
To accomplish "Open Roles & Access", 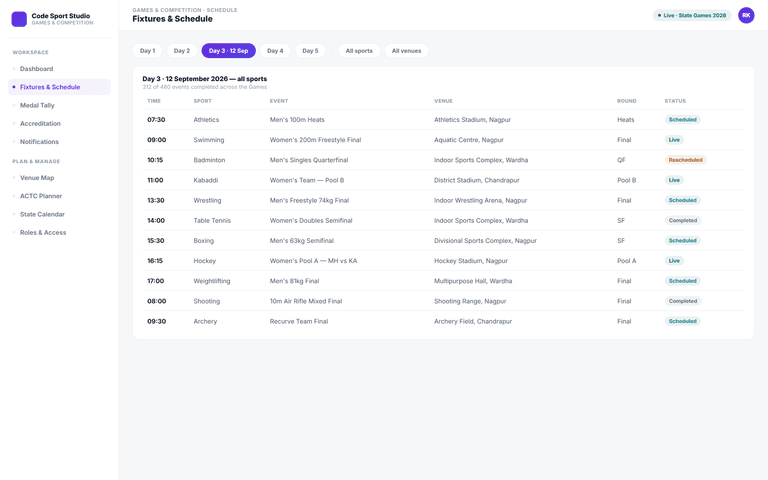I will coord(59,232).
